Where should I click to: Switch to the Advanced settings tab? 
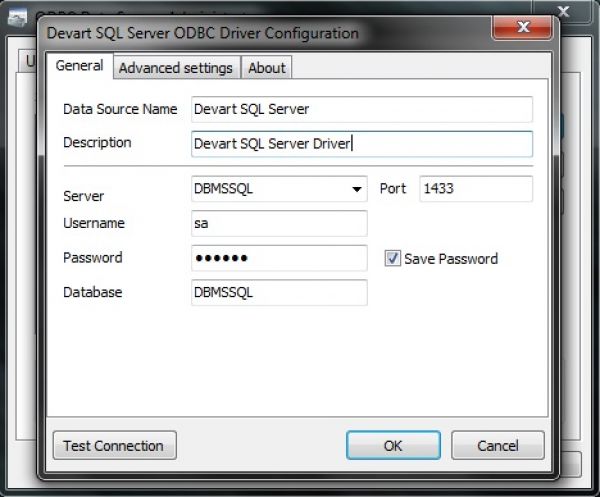tap(176, 68)
